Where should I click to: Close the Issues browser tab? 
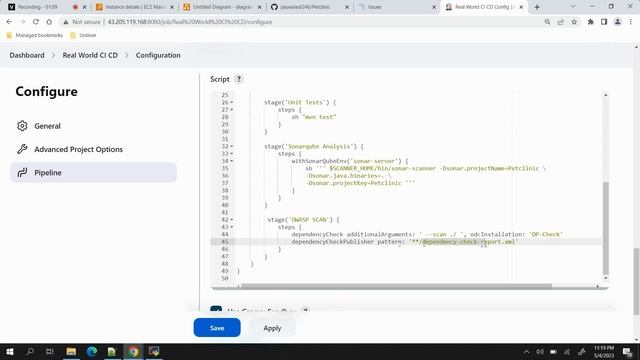click(x=434, y=7)
